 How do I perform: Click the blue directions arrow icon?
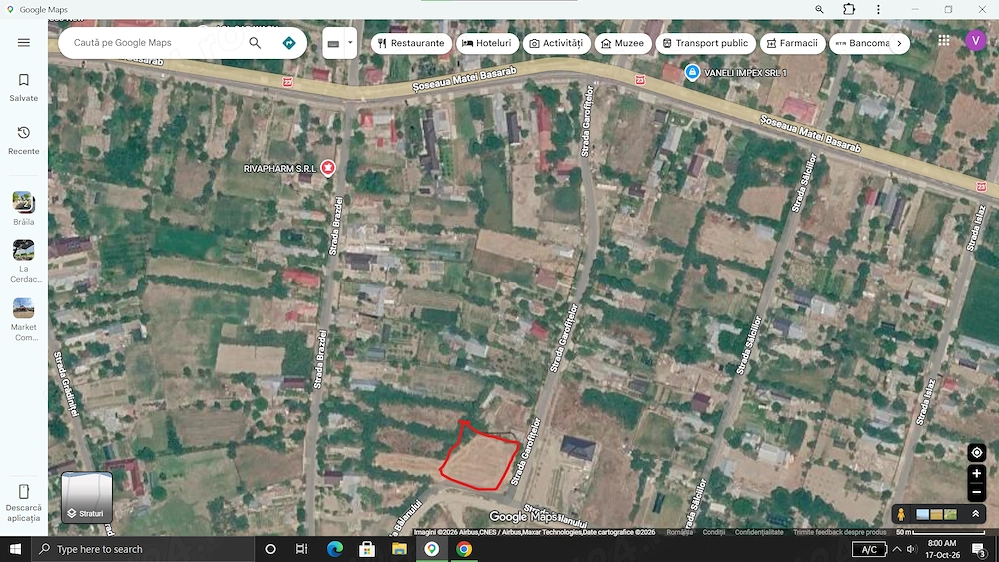pos(289,43)
